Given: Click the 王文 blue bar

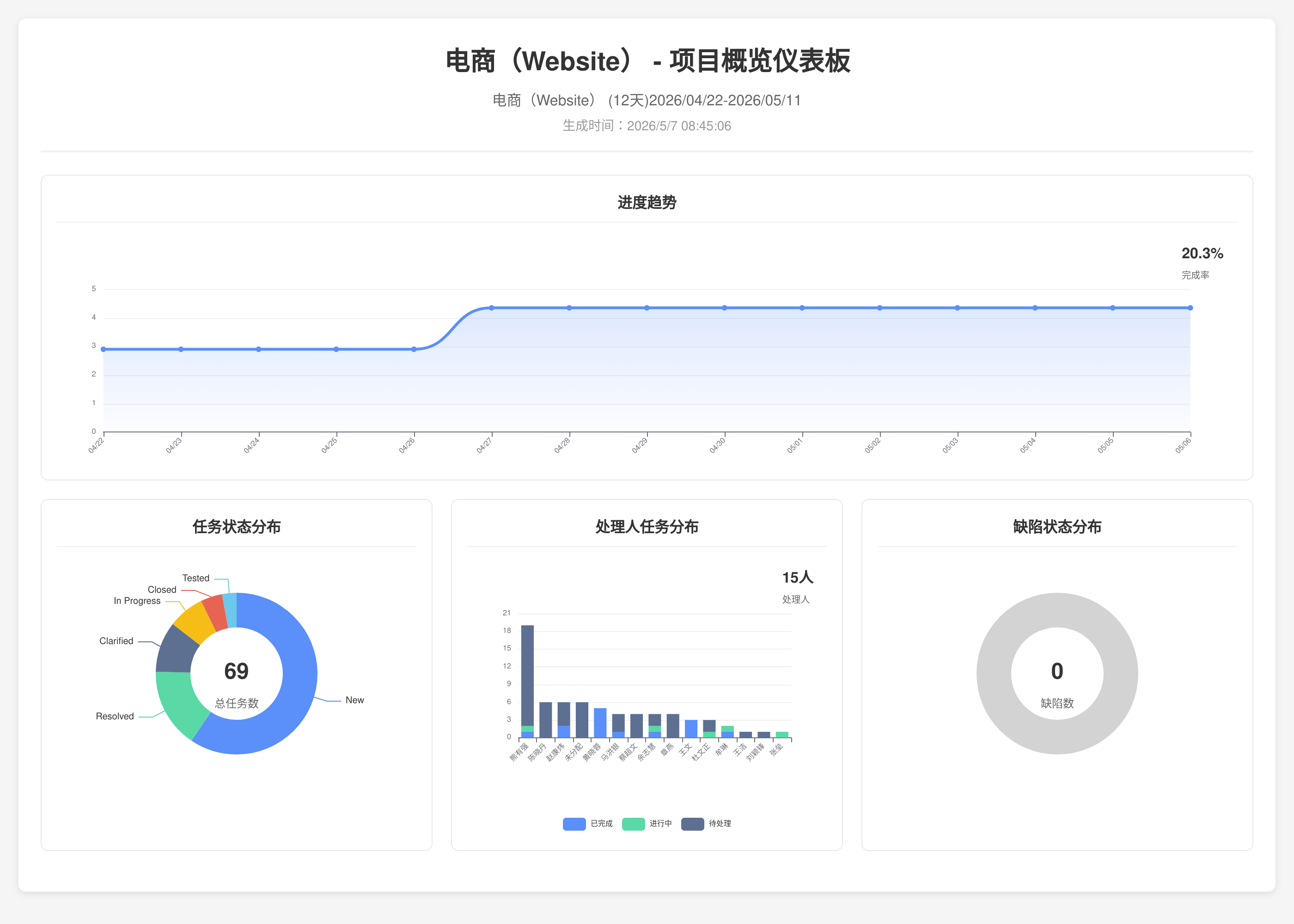Looking at the screenshot, I should point(691,729).
